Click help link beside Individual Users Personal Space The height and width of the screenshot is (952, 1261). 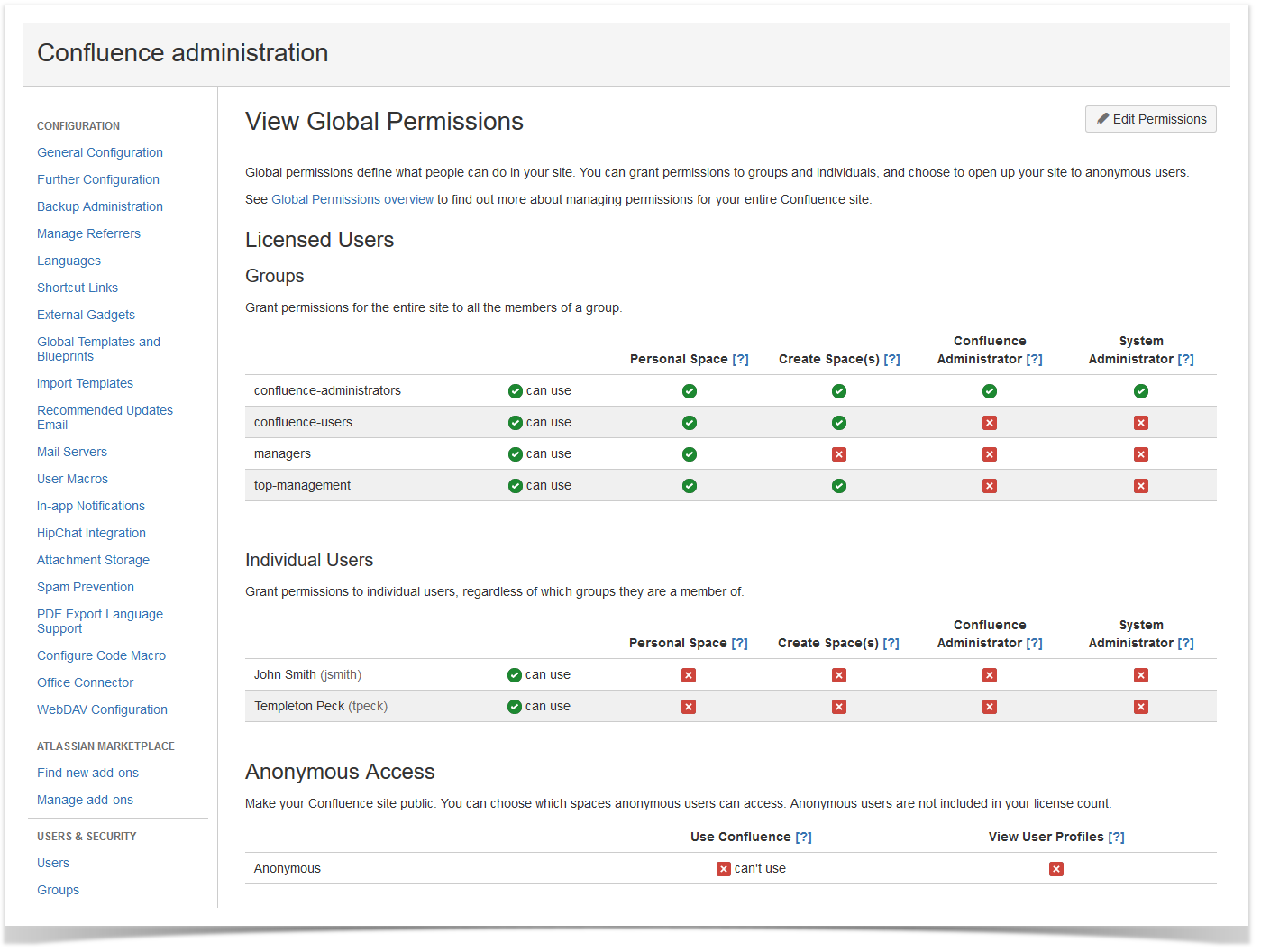(739, 643)
